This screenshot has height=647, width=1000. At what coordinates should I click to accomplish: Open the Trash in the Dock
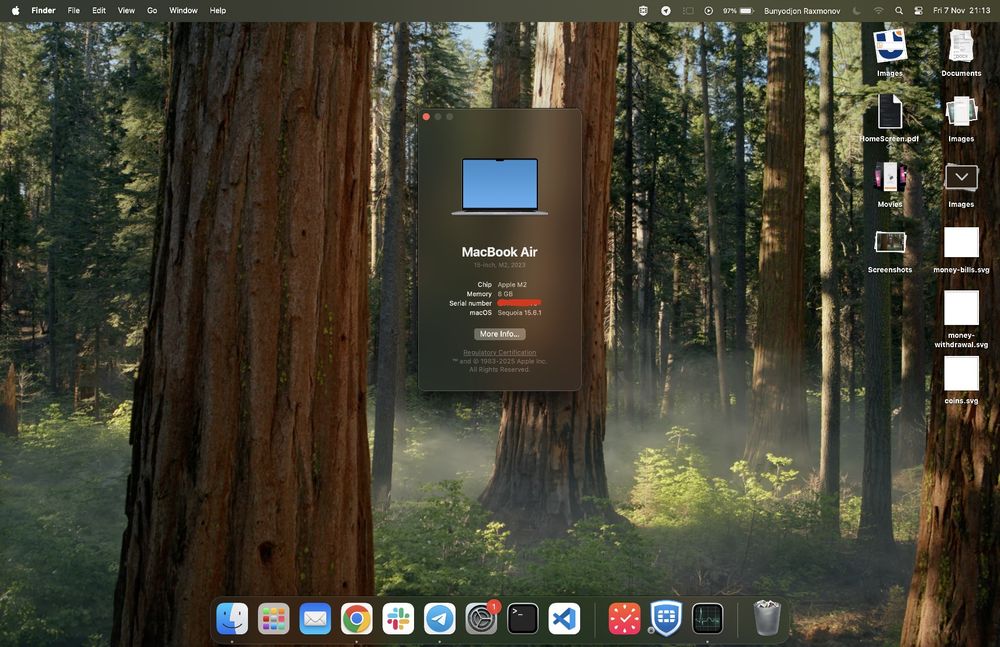[767, 618]
